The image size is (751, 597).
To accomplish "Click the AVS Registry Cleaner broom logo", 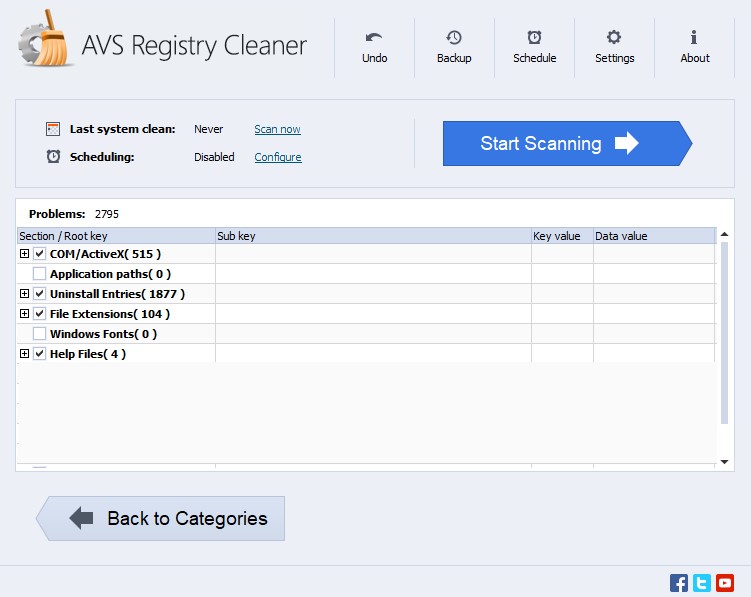I will [44, 39].
